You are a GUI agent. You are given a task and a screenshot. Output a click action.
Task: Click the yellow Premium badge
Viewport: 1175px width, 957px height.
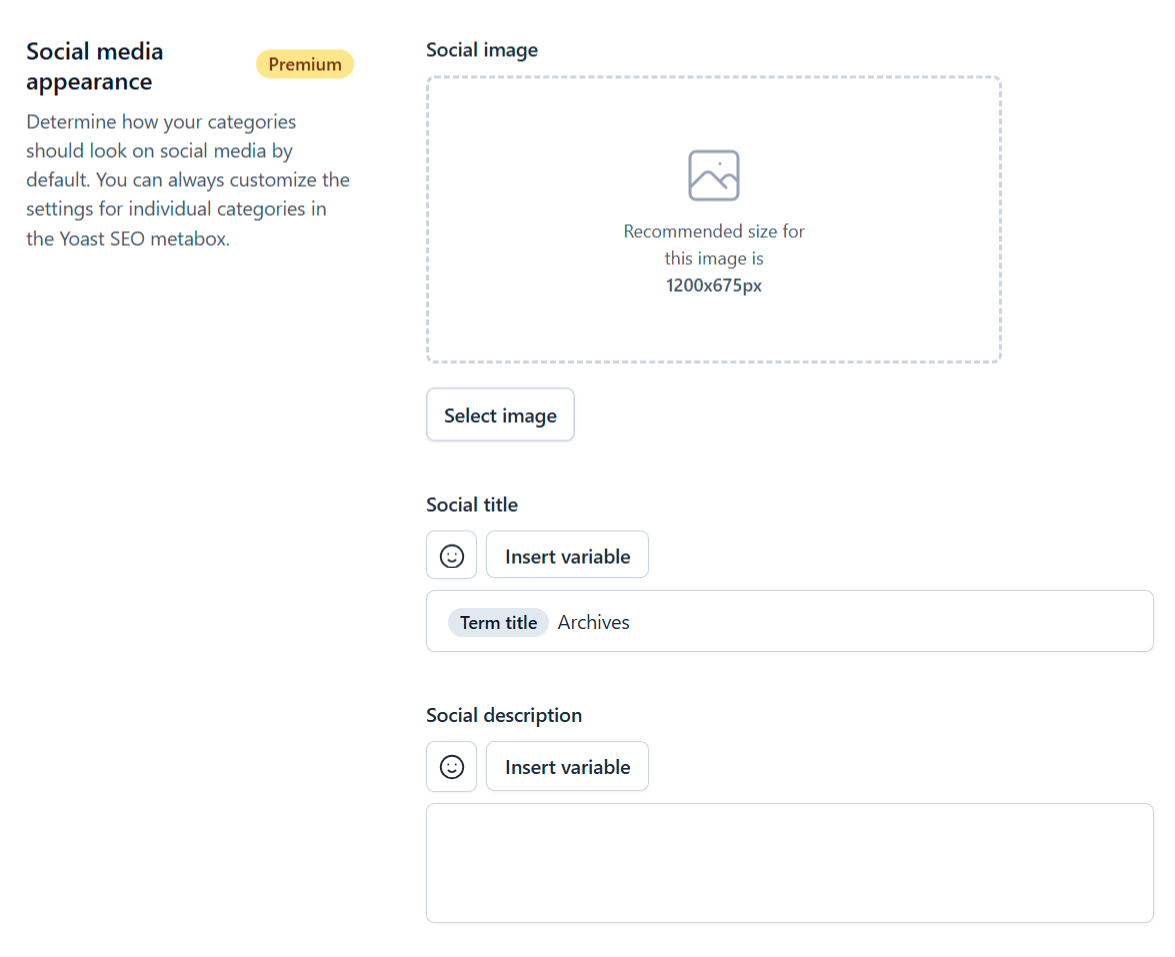coord(305,64)
